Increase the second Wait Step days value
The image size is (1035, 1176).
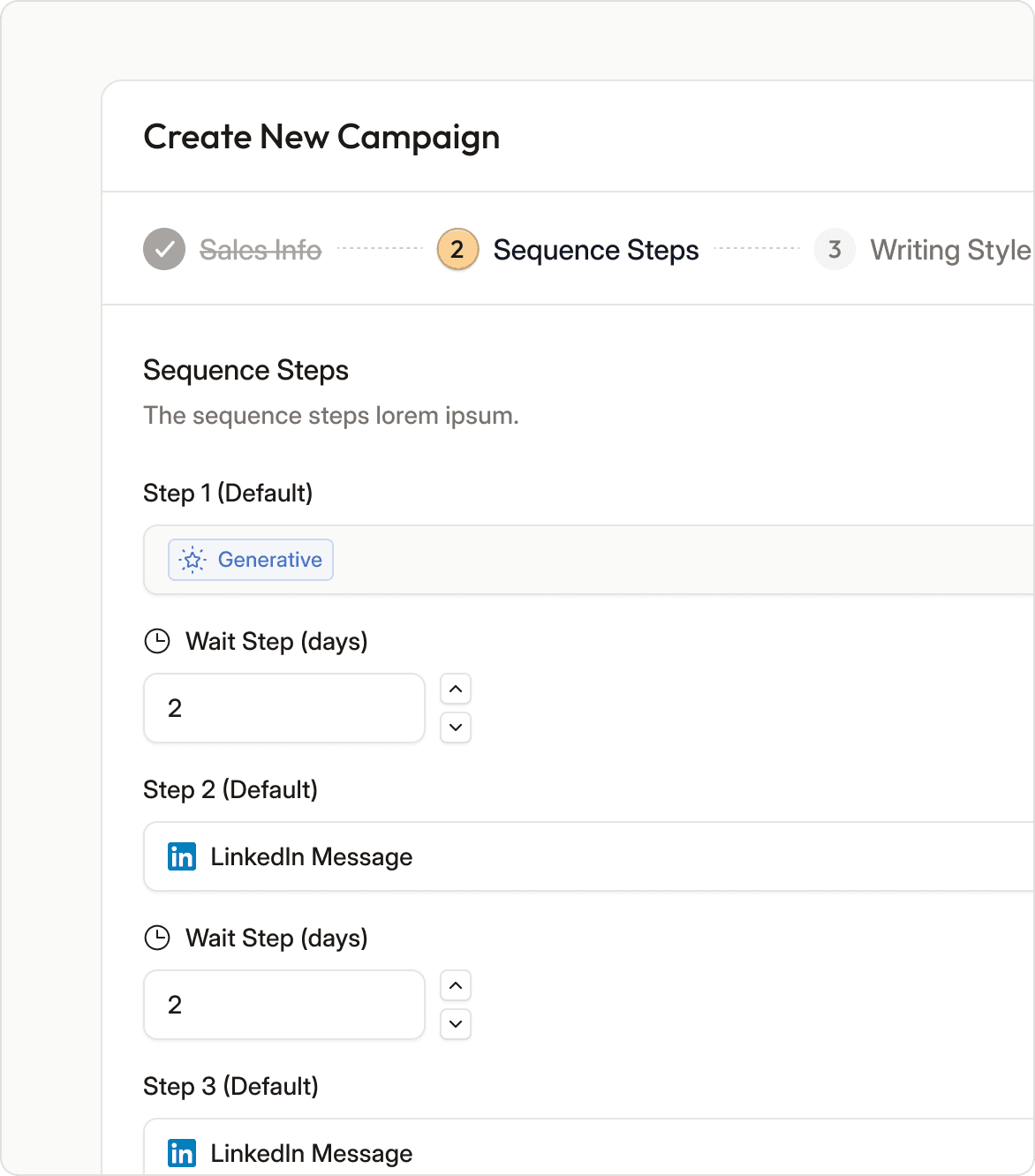pyautogui.click(x=456, y=985)
